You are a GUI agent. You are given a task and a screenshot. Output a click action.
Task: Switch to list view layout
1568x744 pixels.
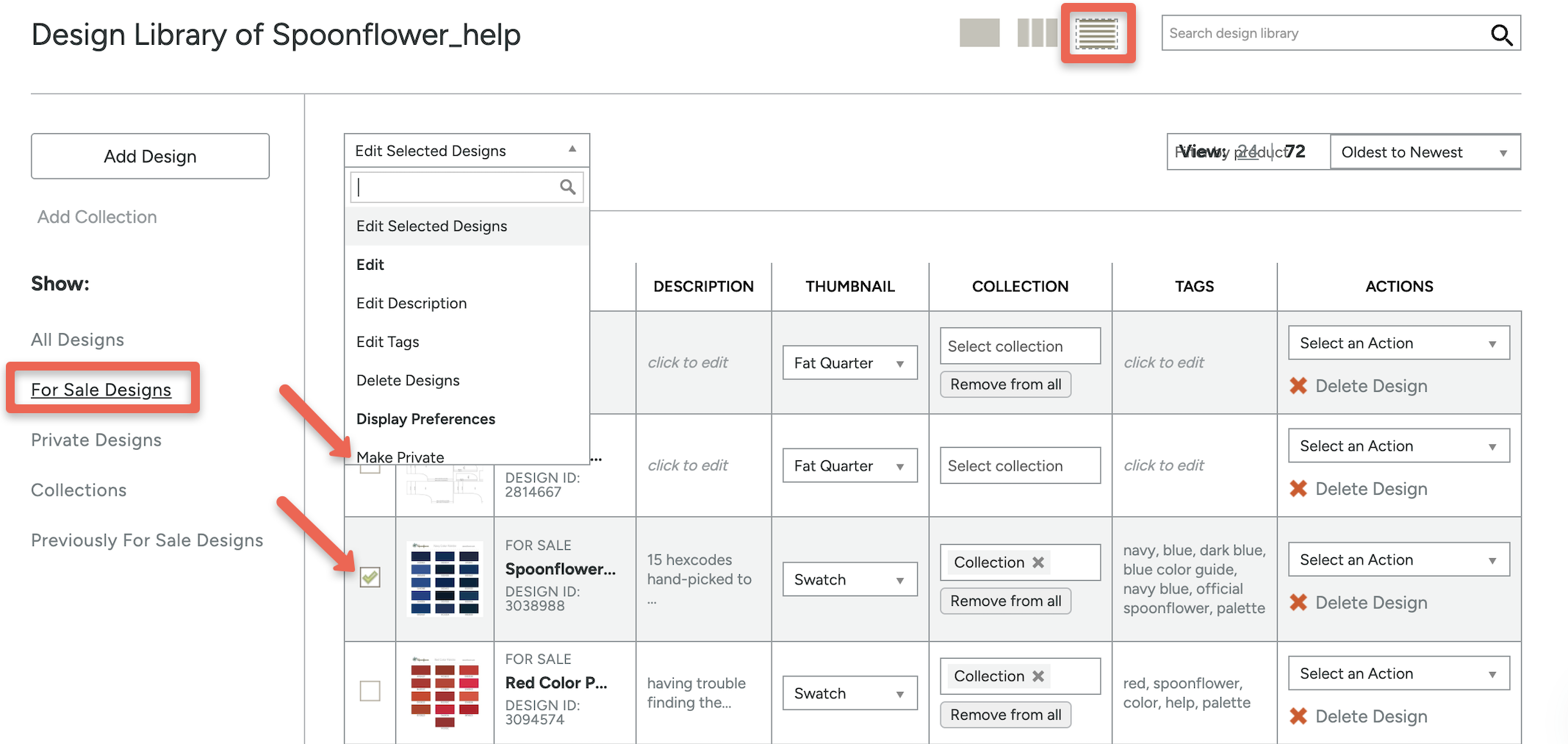pos(1097,34)
